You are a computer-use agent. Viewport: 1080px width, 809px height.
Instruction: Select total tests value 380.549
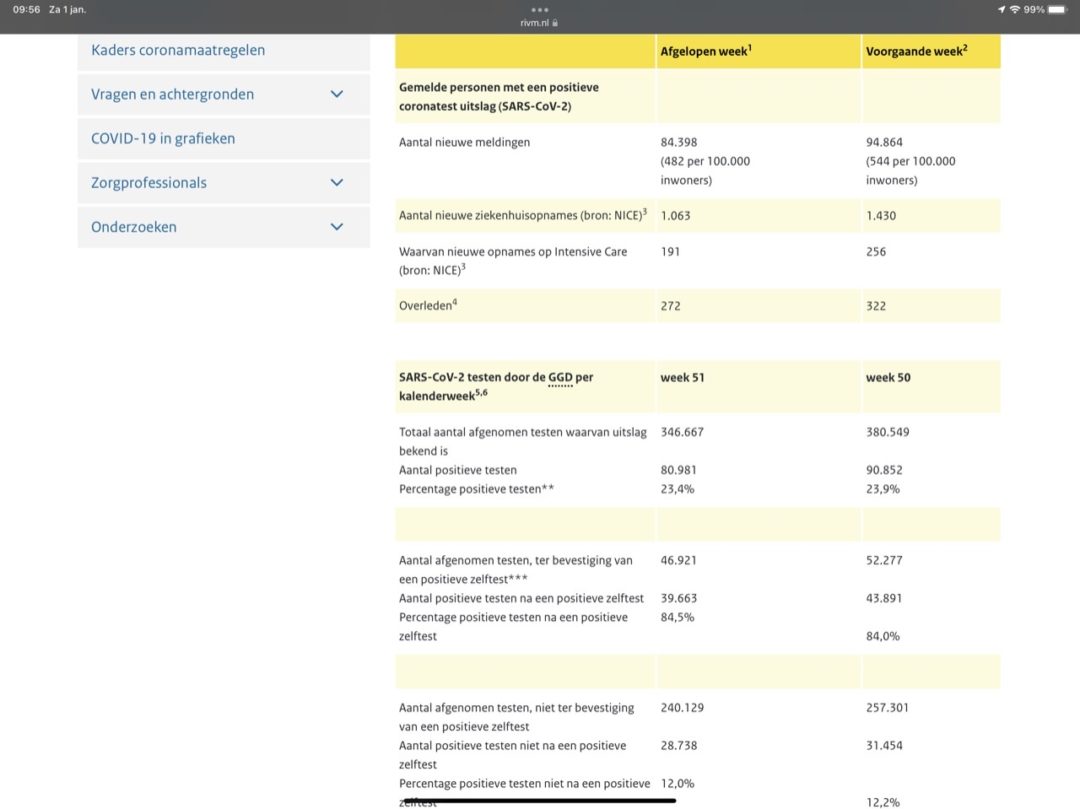888,432
